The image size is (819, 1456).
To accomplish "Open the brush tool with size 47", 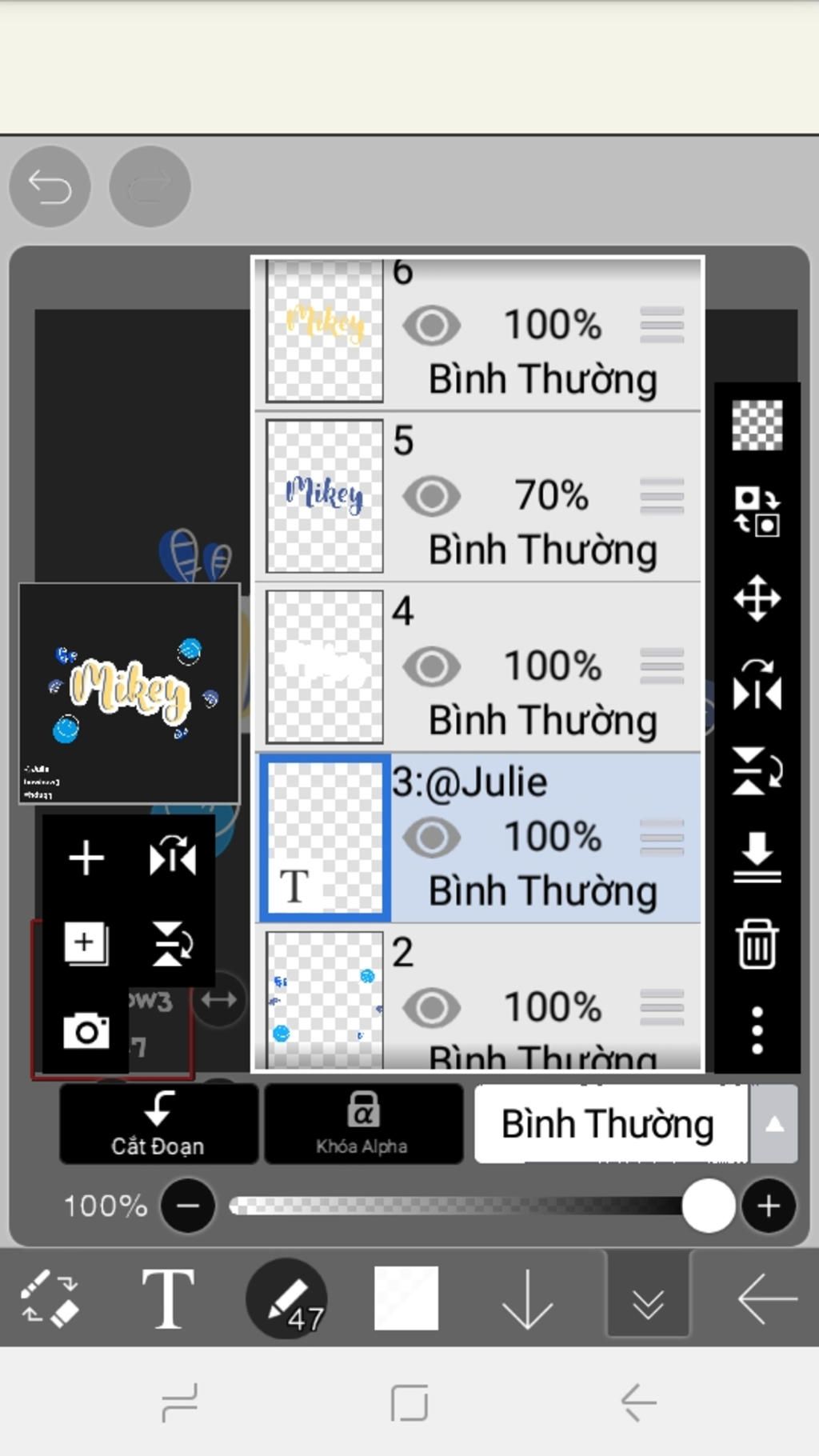I will click(x=286, y=1298).
